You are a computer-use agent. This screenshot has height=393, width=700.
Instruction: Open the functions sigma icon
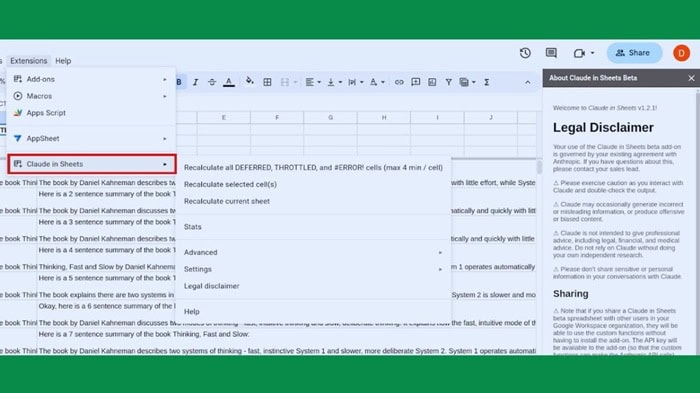(487, 82)
